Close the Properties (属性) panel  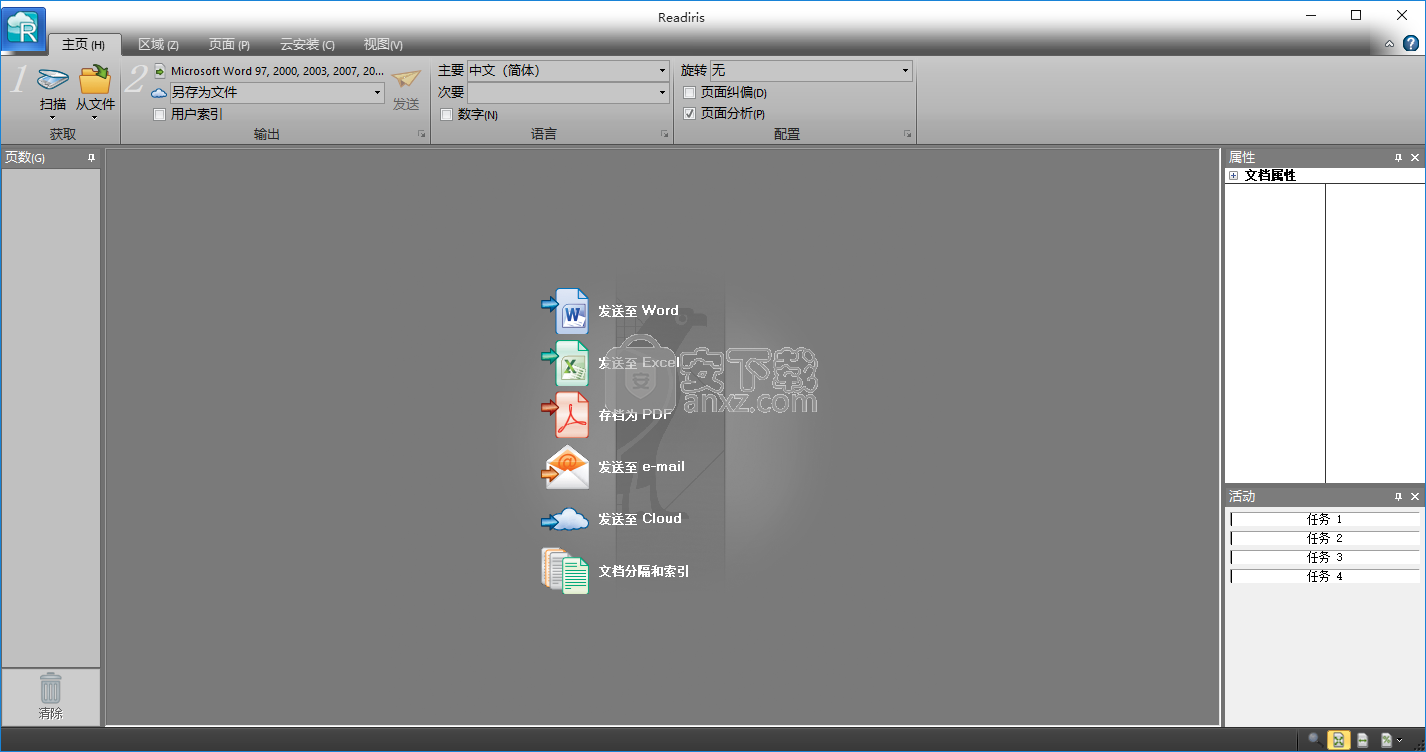point(1415,158)
